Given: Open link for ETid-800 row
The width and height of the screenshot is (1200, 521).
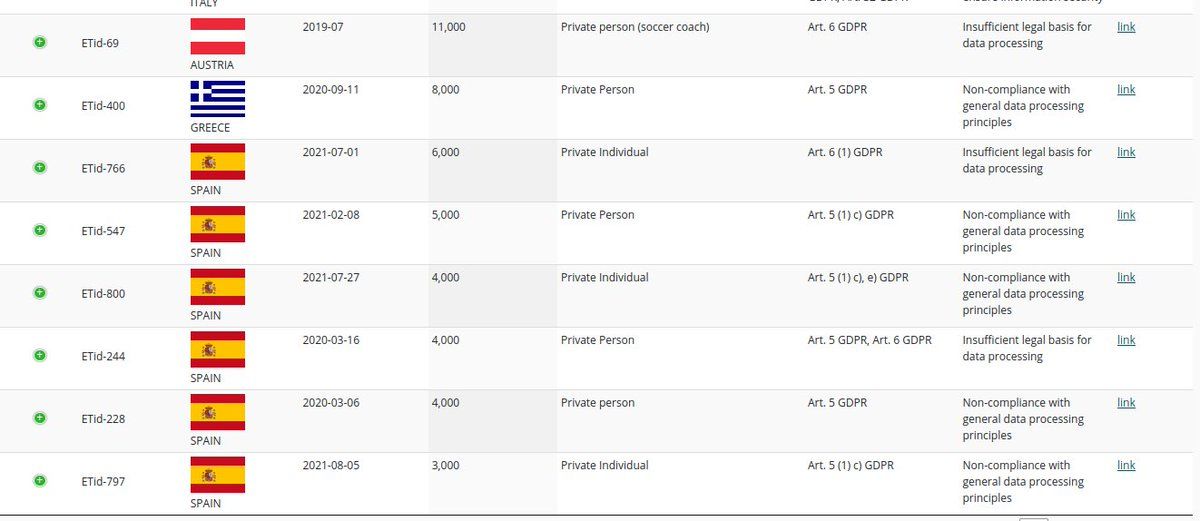Looking at the screenshot, I should [x=1126, y=277].
